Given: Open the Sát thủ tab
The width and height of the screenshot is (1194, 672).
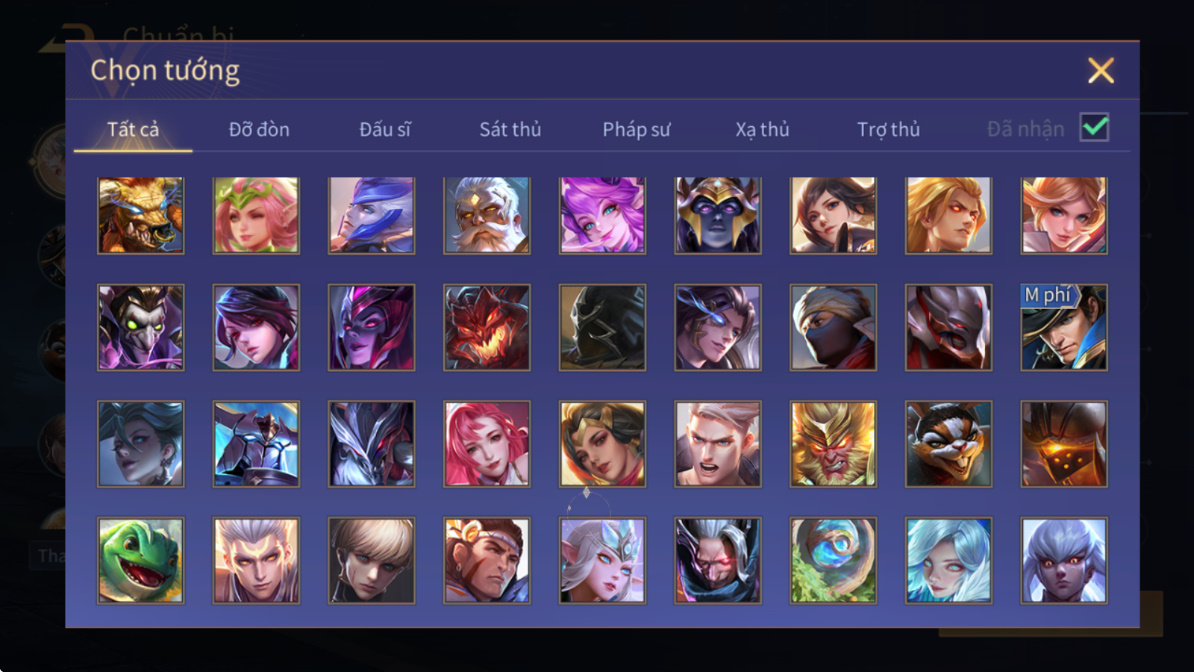Looking at the screenshot, I should click(510, 130).
